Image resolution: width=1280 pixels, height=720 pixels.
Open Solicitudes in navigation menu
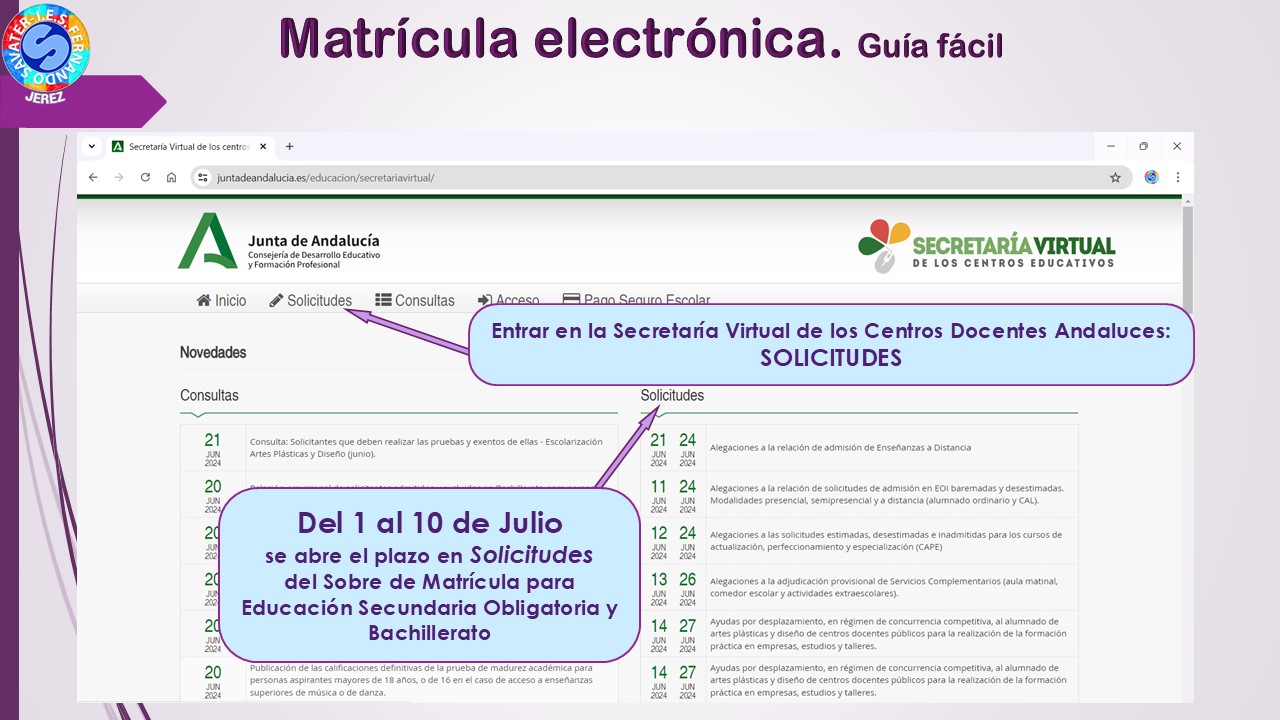click(310, 300)
